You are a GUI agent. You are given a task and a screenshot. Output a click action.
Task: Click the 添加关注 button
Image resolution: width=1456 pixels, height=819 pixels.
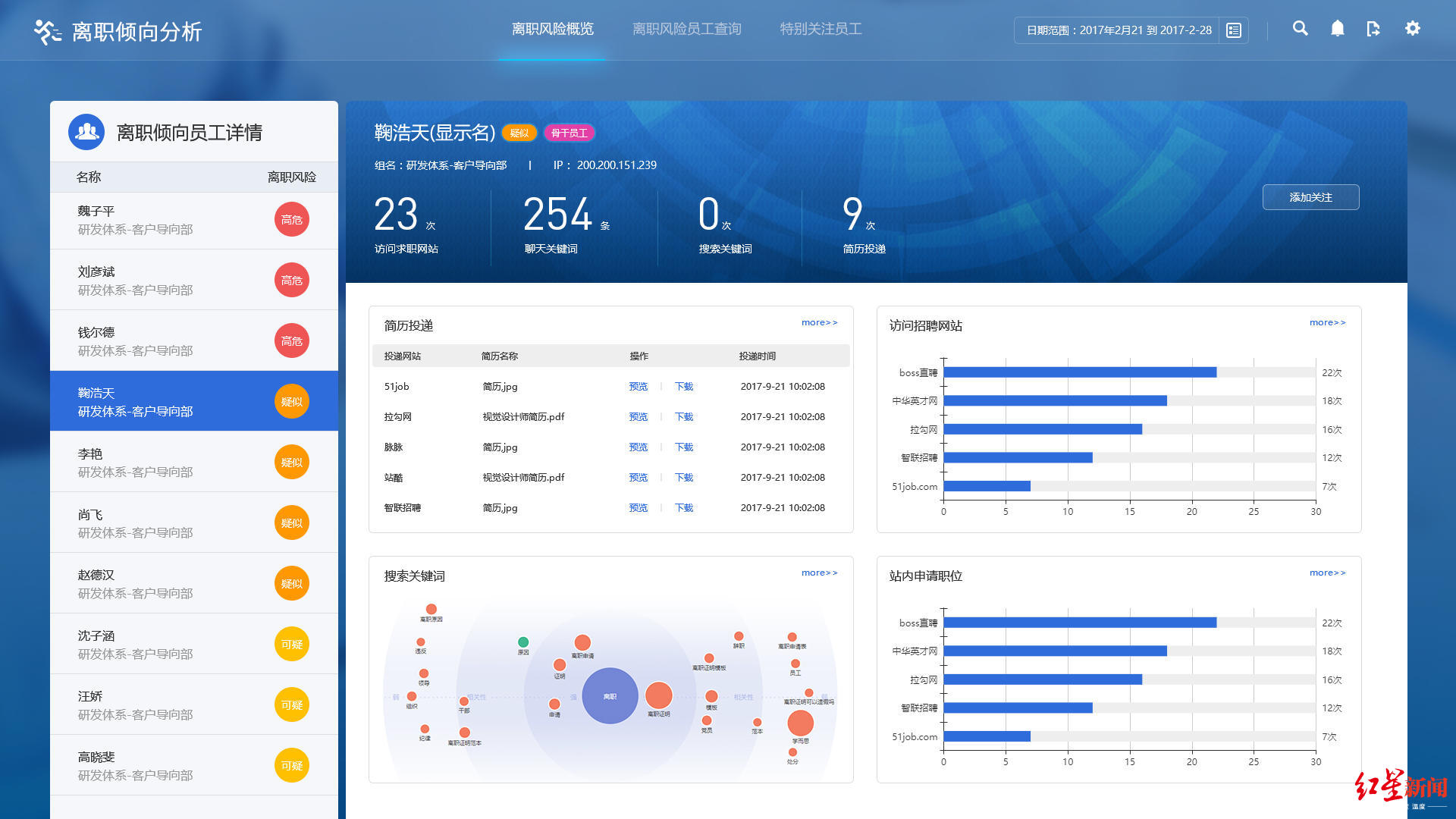(1310, 197)
